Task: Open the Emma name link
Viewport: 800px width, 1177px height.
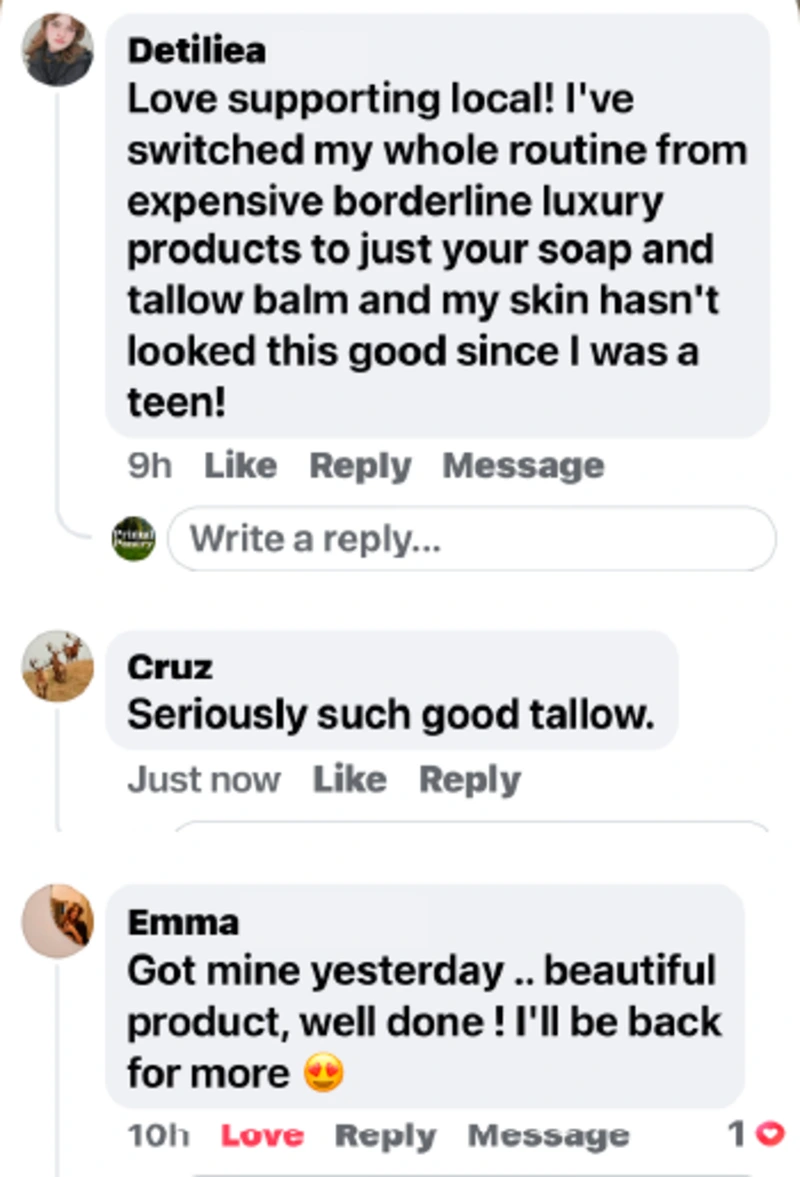Action: click(183, 922)
